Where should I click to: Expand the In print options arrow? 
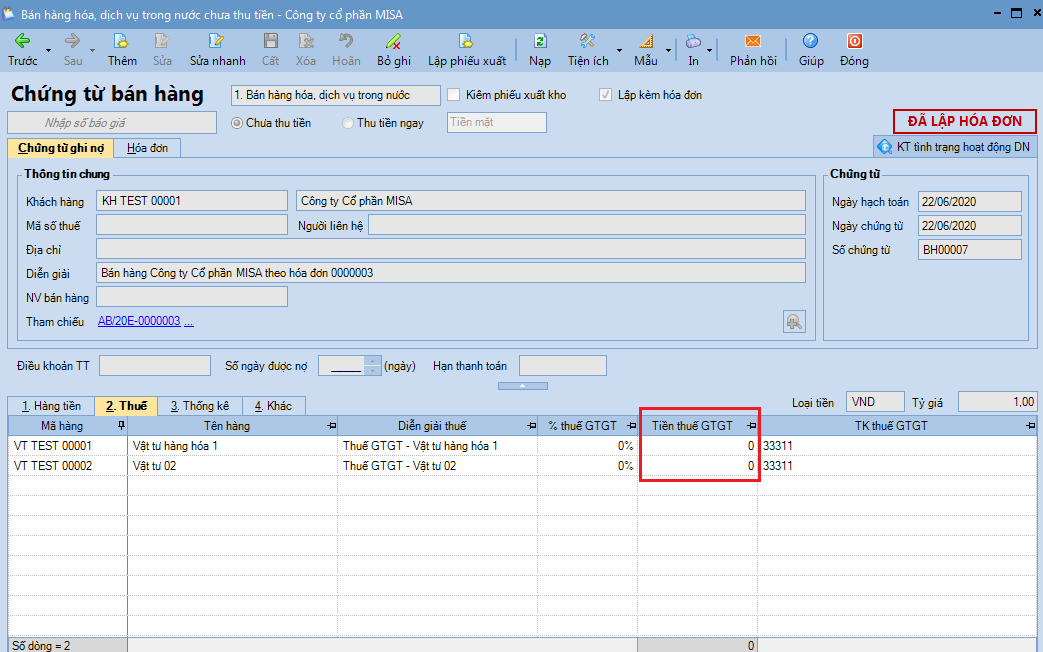709,51
